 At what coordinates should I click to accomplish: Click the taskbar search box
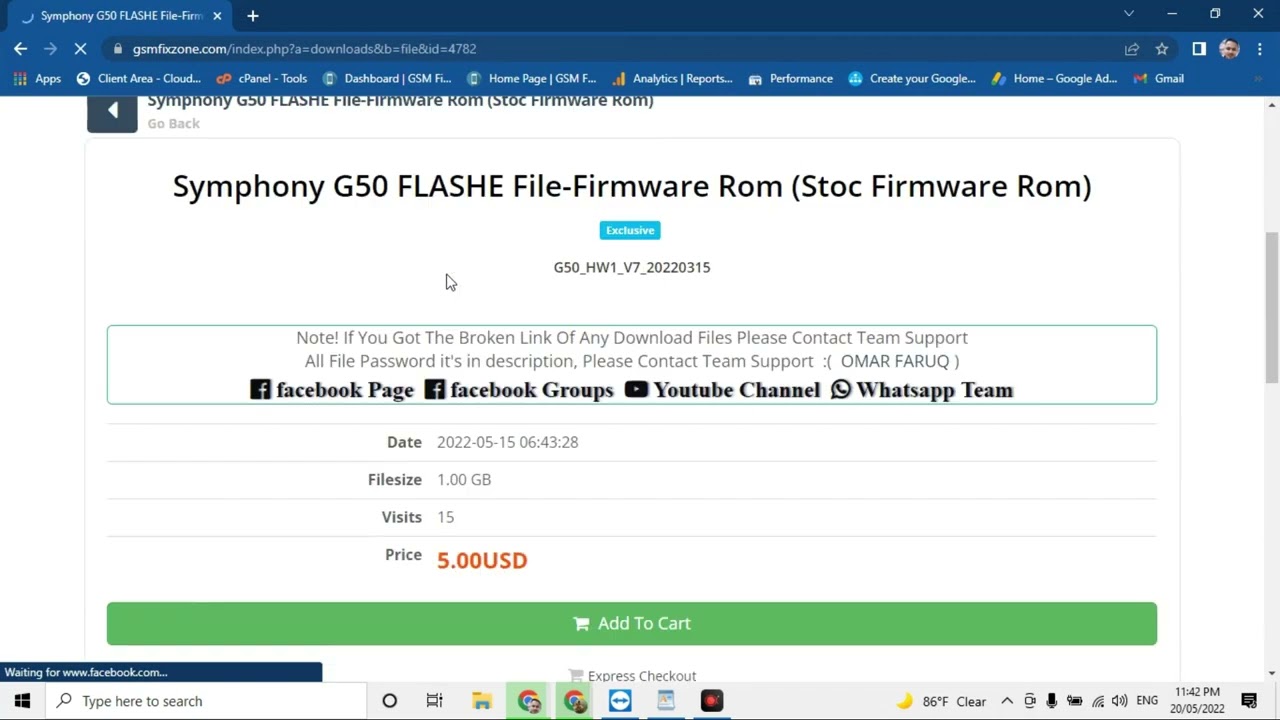tap(206, 701)
